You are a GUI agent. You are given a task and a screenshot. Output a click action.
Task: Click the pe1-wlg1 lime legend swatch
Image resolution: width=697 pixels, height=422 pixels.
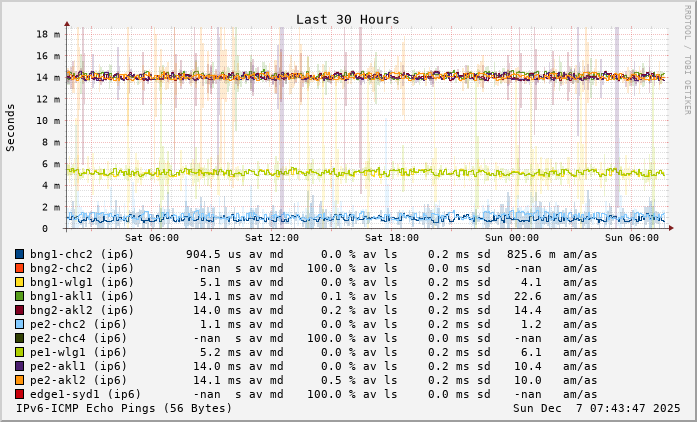point(20,352)
